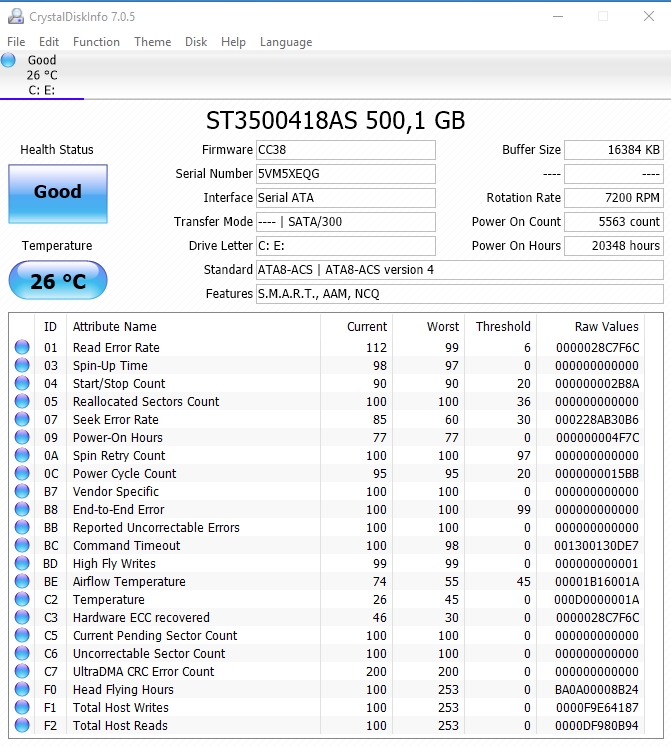This screenshot has height=746, width=671.
Task: Click the 26 °C label in the disk selection bar
Action: coord(42,75)
